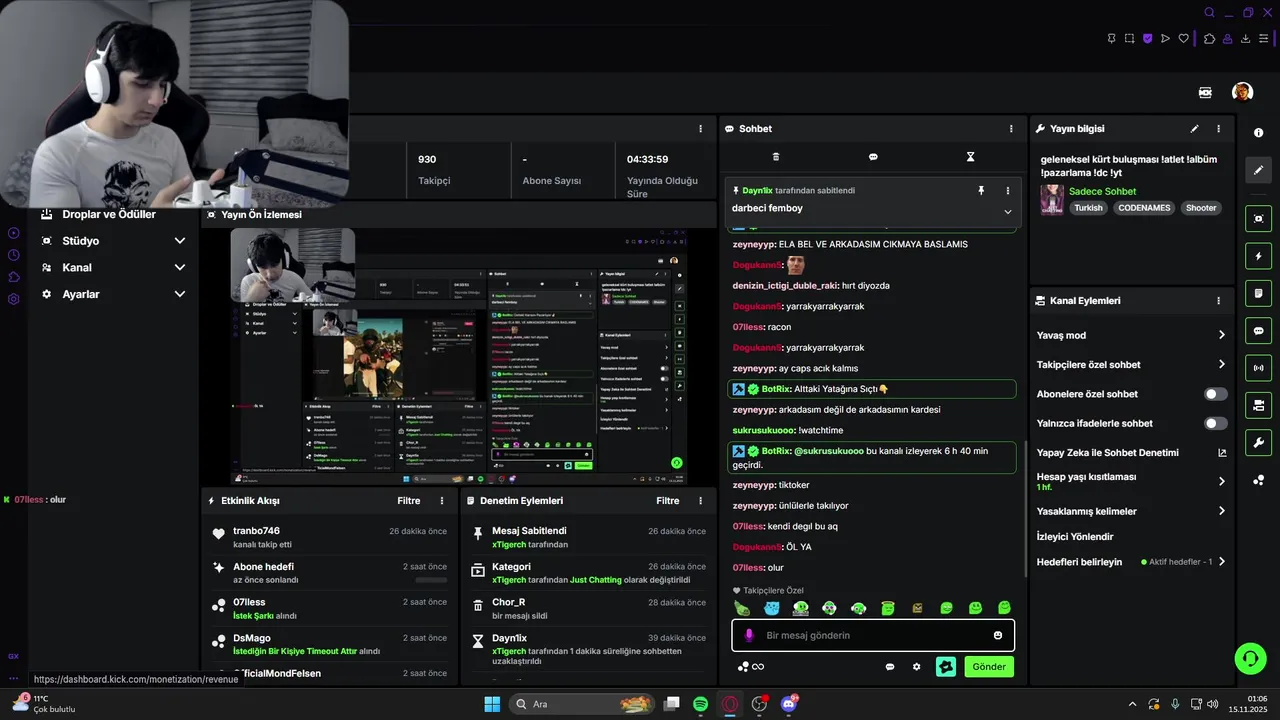
Task: Toggle chat widget icon in right rail
Action: [x=1258, y=331]
